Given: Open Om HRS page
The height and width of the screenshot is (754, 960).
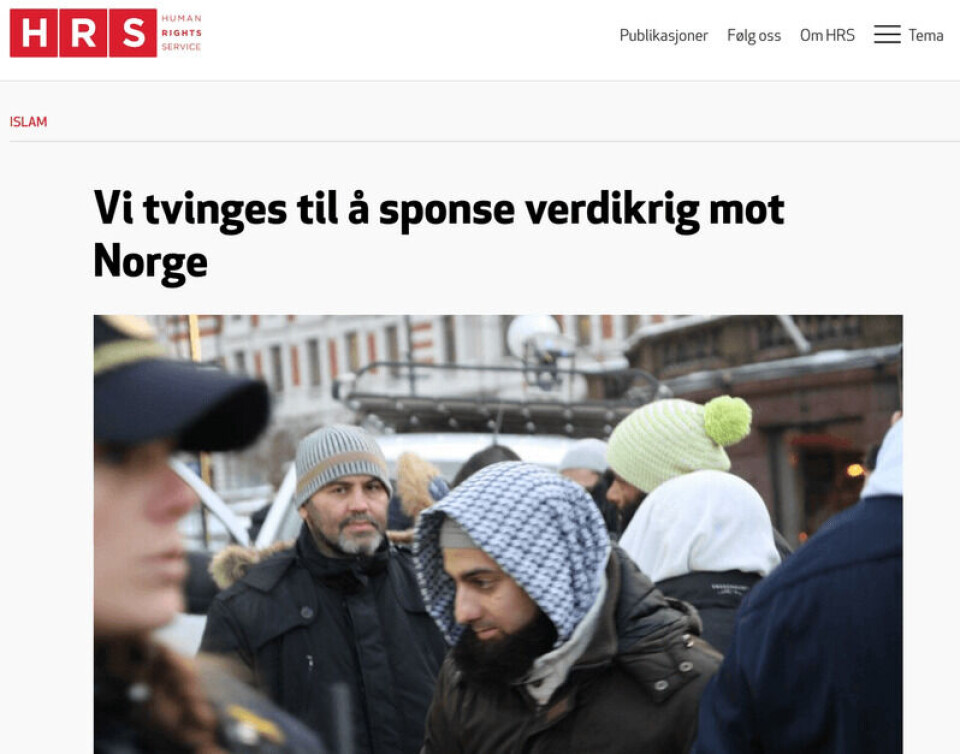Looking at the screenshot, I should [827, 35].
